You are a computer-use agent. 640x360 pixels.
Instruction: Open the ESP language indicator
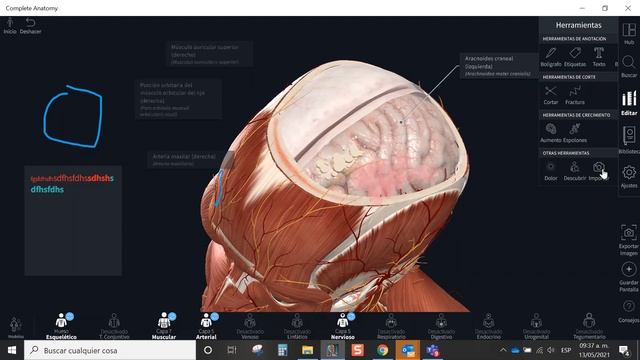566,350
